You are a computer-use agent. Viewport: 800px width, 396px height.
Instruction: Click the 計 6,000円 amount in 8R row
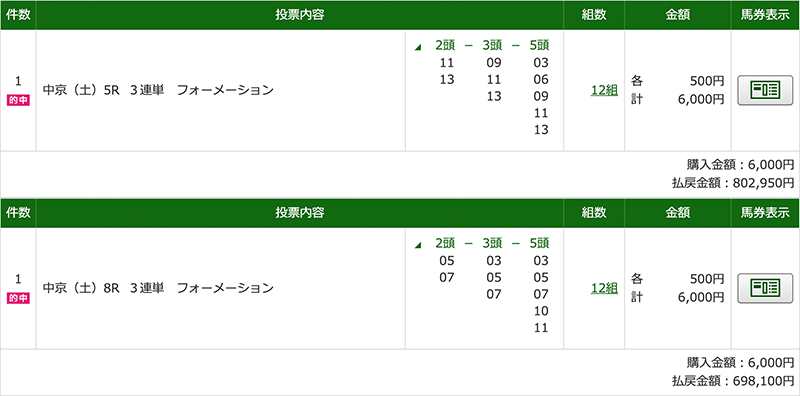(x=678, y=297)
